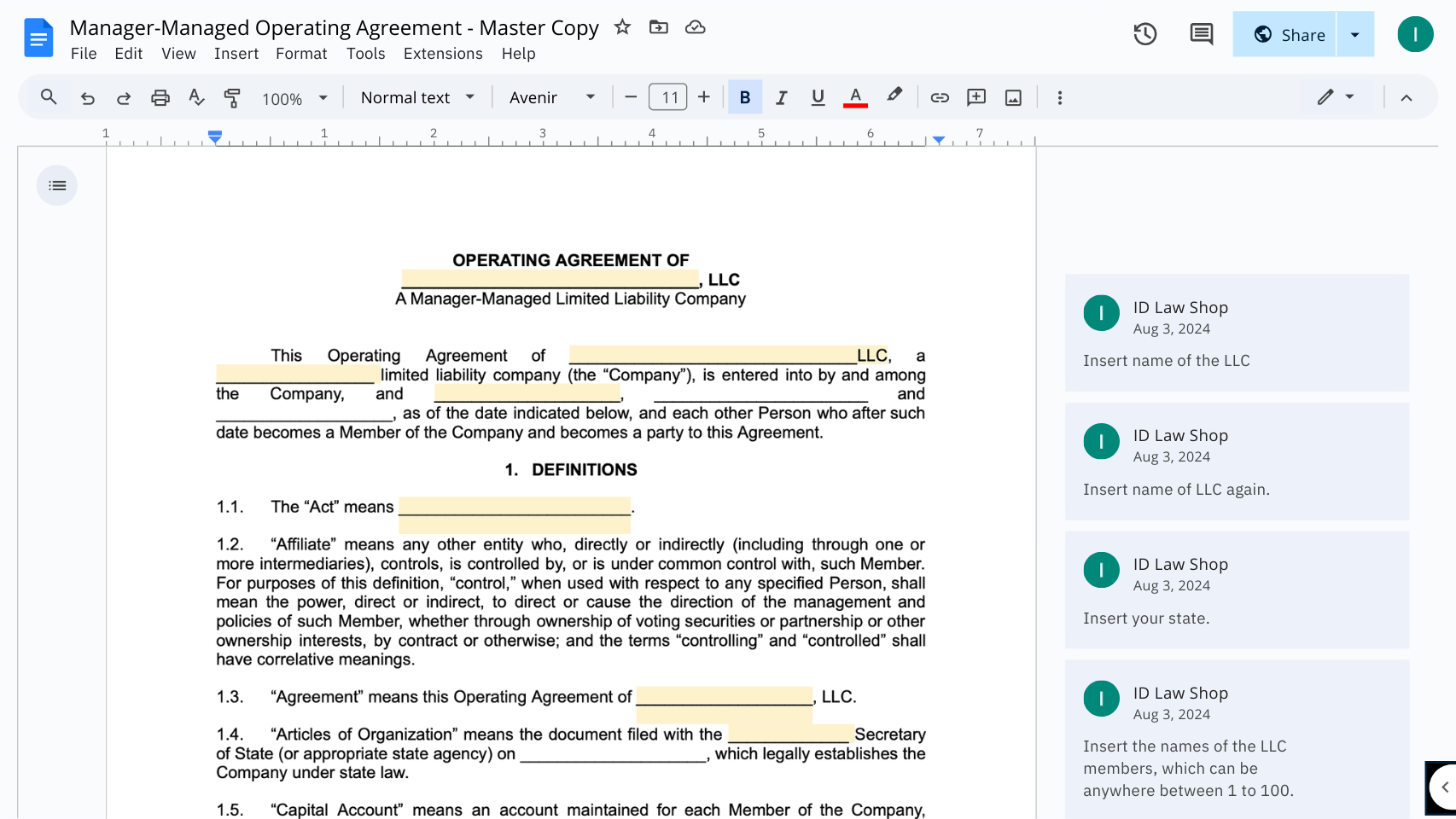Screen dimensions: 1456x819
Task: Open the Help menu
Action: pyautogui.click(x=518, y=54)
